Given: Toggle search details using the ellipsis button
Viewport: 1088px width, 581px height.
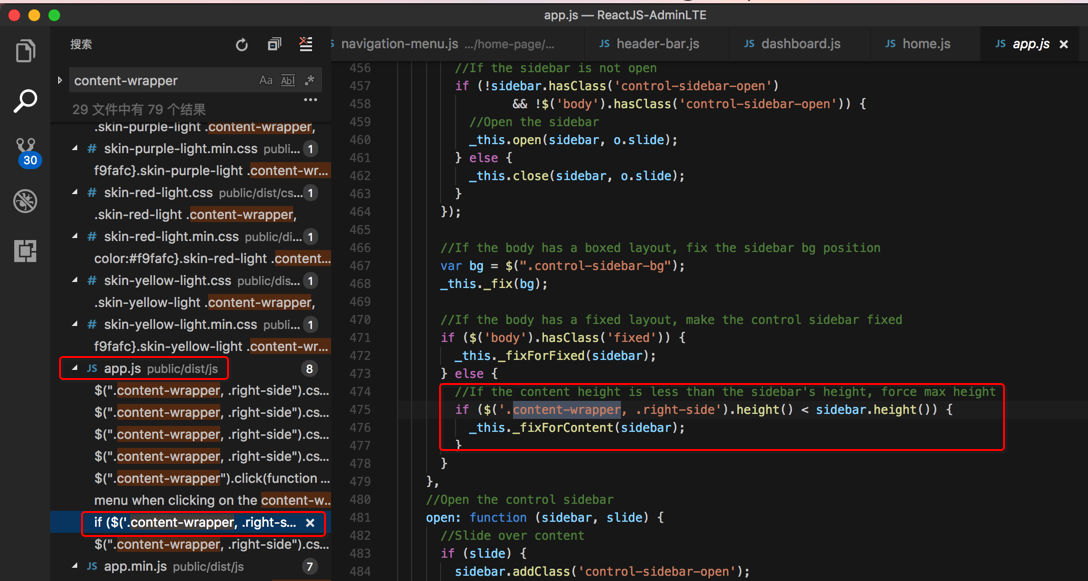Looking at the screenshot, I should point(310,100).
